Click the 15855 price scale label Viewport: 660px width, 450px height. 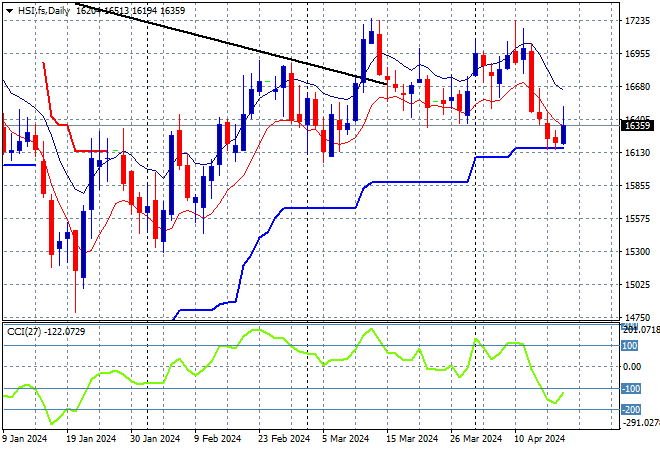click(x=637, y=186)
